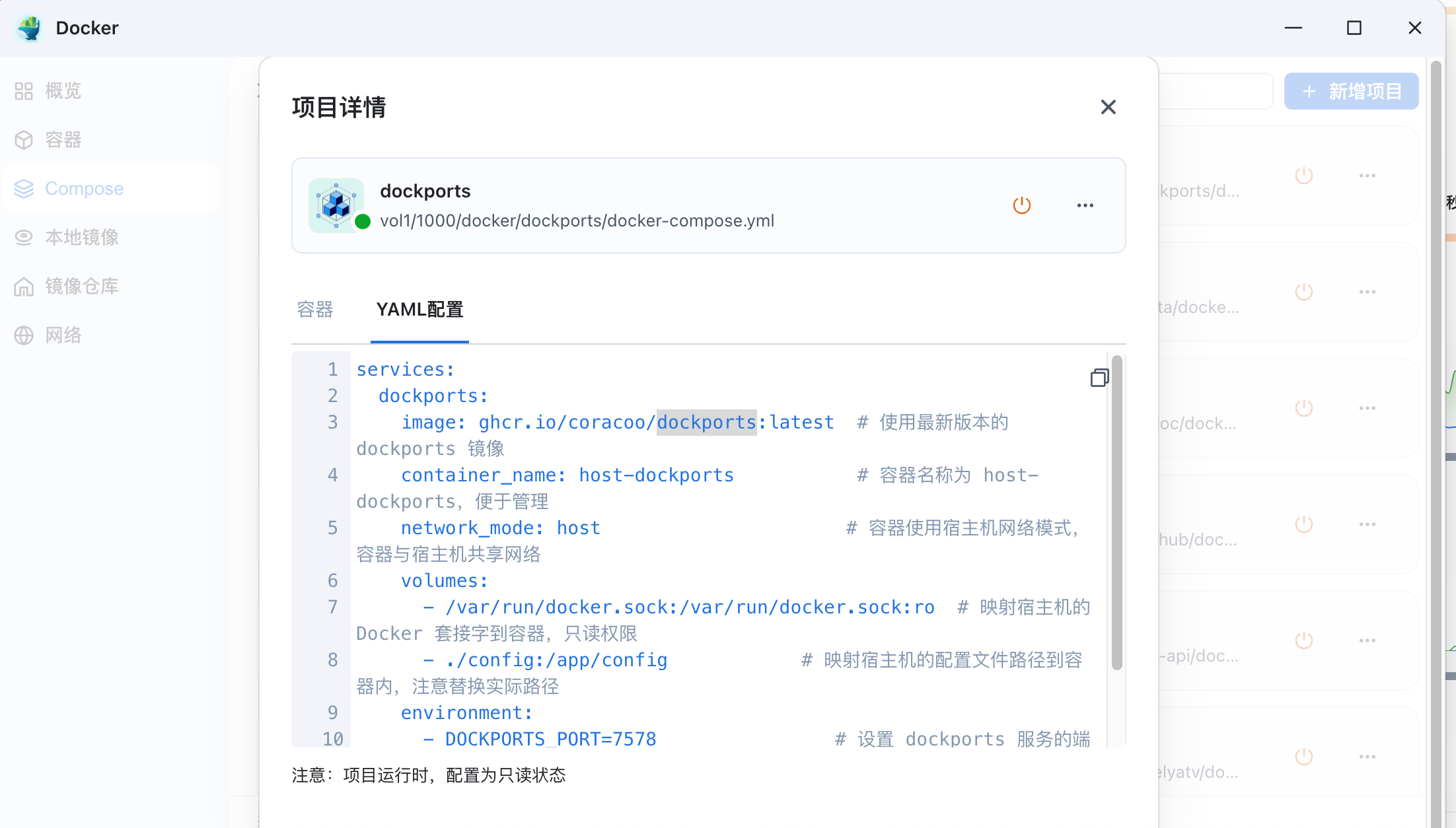The image size is (1456, 828).
Task: Toggle power for the hub project item
Action: [x=1305, y=524]
